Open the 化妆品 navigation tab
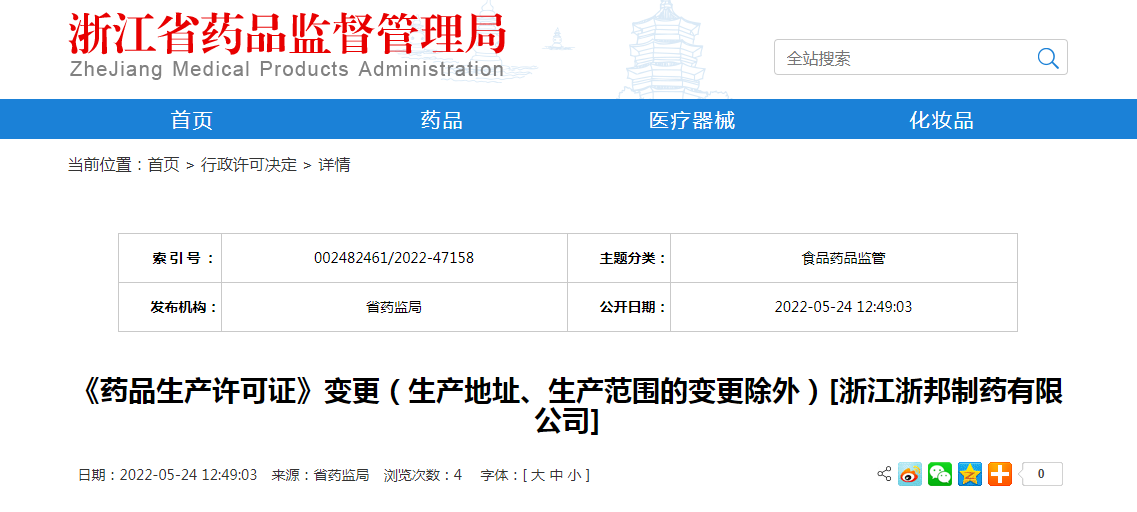This screenshot has width=1137, height=512. (x=941, y=120)
